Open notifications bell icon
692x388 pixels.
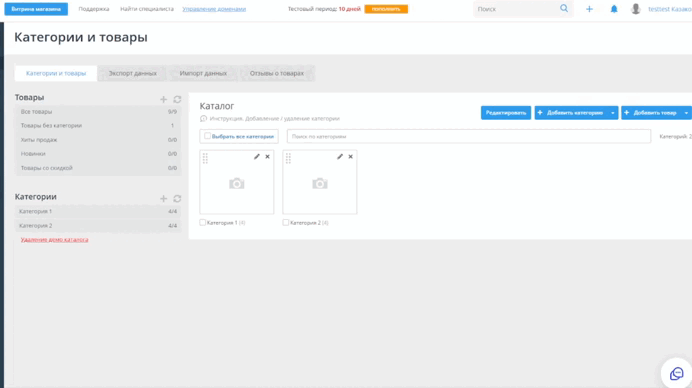pyautogui.click(x=614, y=9)
